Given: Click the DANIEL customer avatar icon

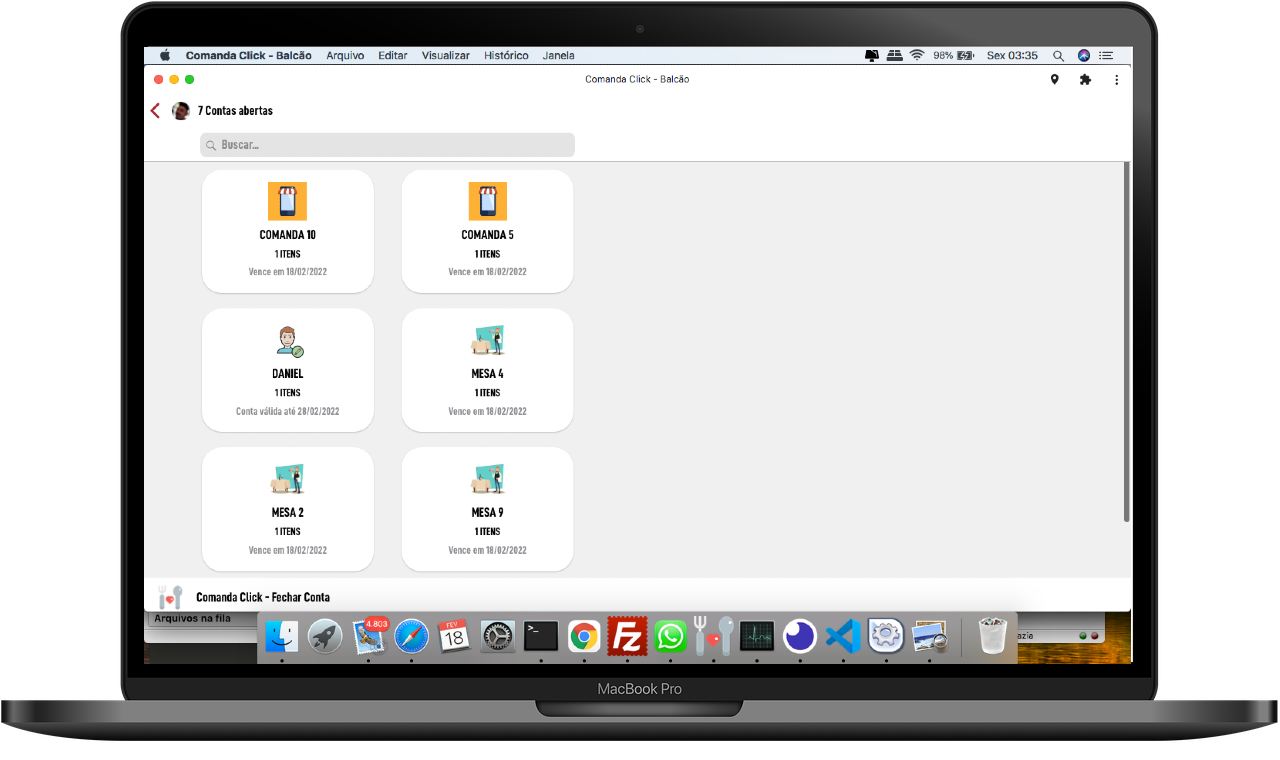Looking at the screenshot, I should coord(288,341).
